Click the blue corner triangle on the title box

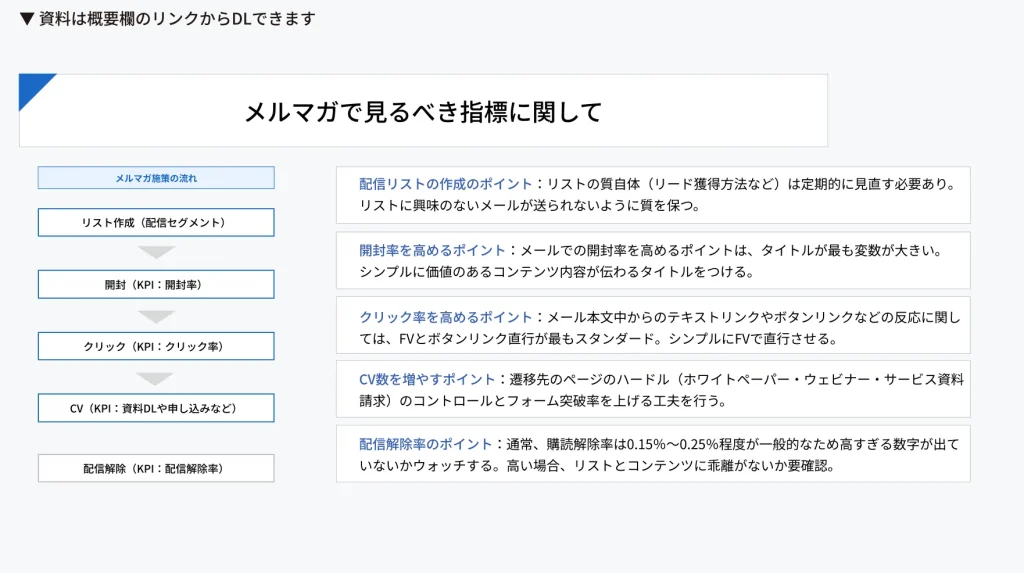tap(32, 87)
